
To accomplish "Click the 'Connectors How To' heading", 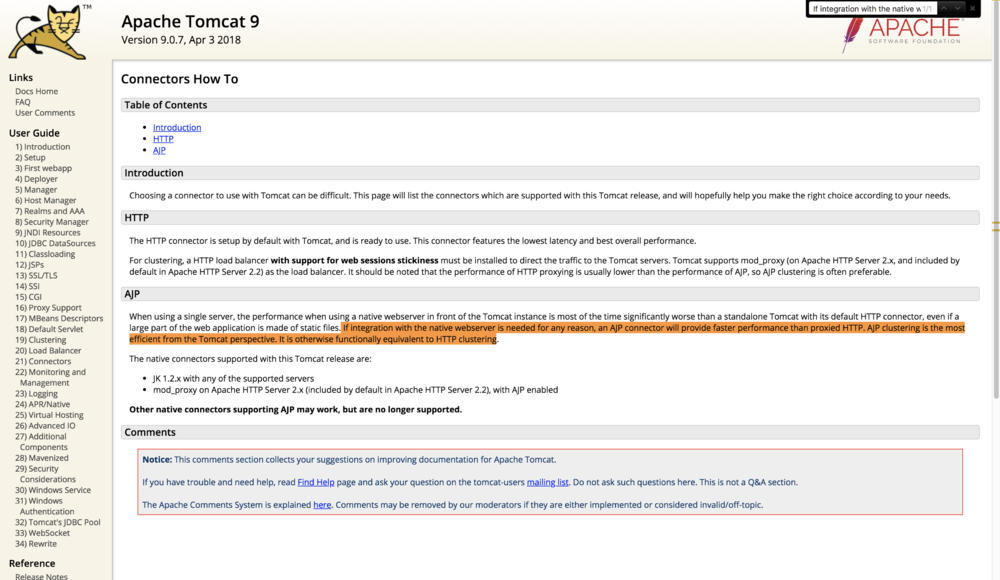I will (180, 79).
